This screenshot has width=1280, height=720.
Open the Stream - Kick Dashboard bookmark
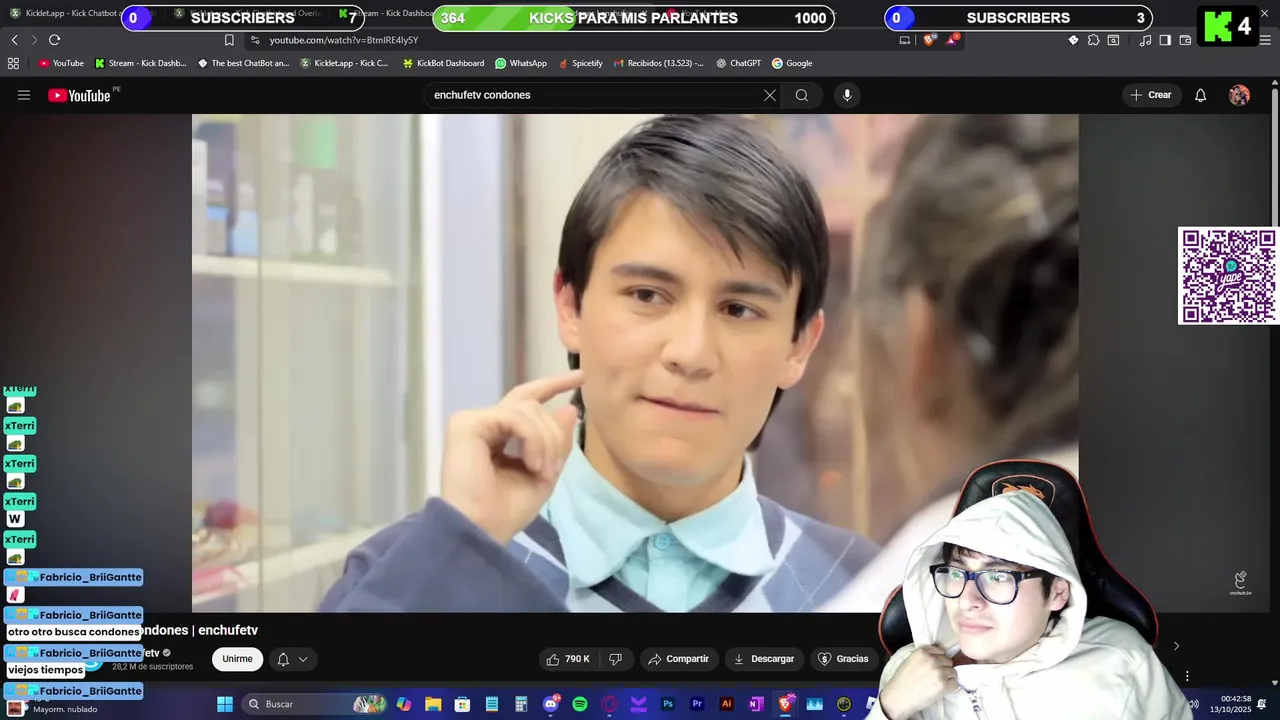[140, 63]
